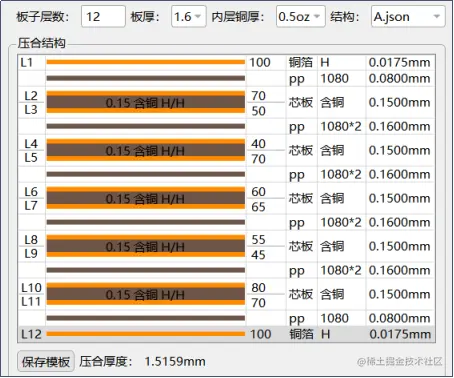Select the L5 layer label
Viewport: 454px width, 378px height.
(x=31, y=158)
